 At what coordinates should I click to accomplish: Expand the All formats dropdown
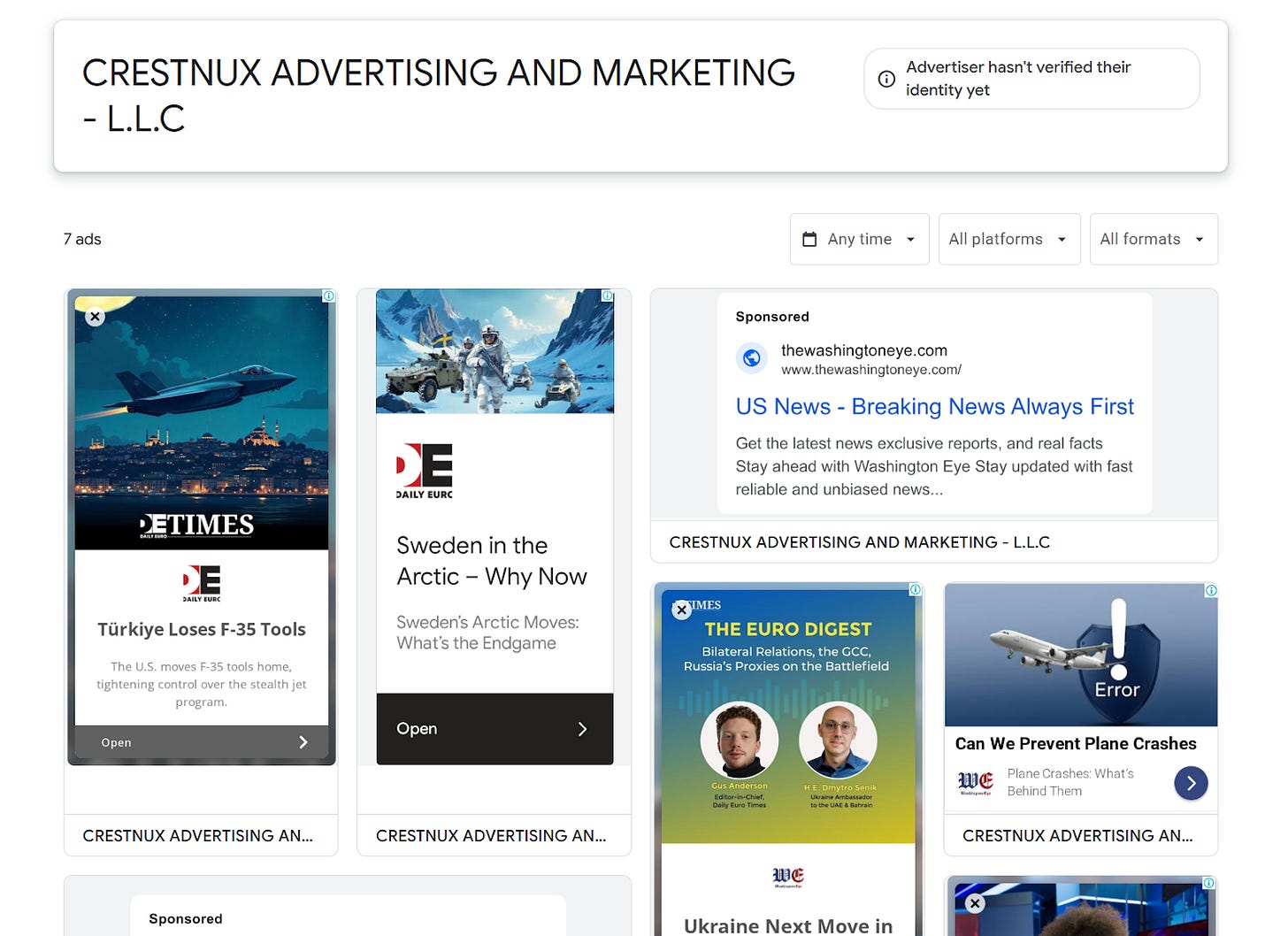[1154, 239]
